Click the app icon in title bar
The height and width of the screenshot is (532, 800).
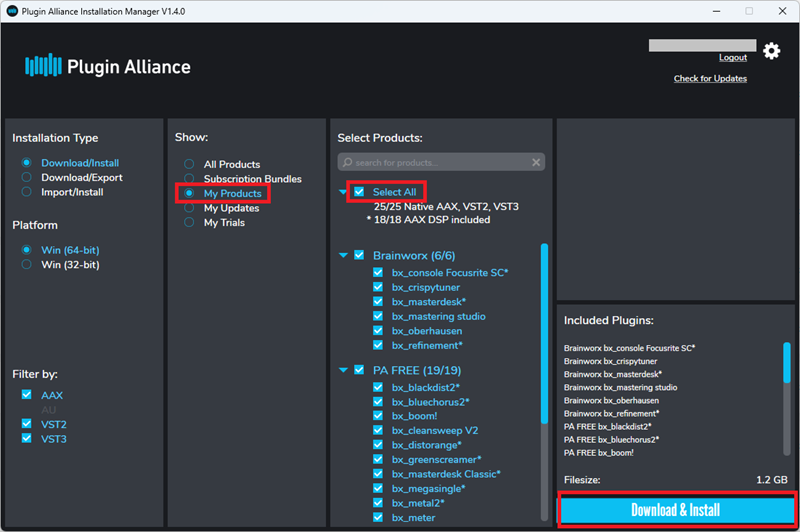[x=13, y=10]
